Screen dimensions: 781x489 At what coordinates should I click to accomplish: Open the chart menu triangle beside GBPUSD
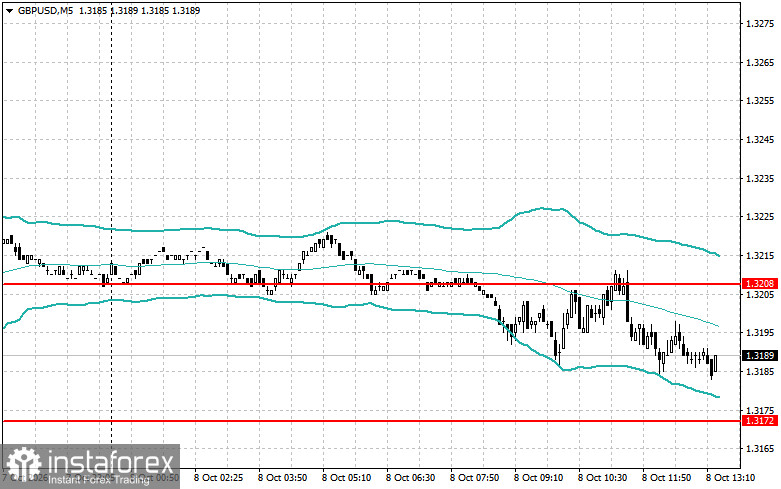9,10
